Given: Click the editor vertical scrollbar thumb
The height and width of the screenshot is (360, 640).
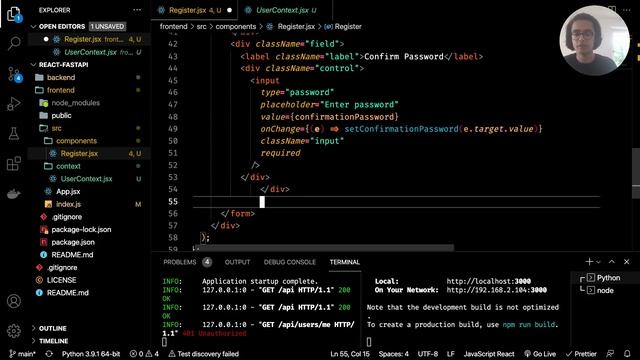Looking at the screenshot, I should [x=636, y=172].
